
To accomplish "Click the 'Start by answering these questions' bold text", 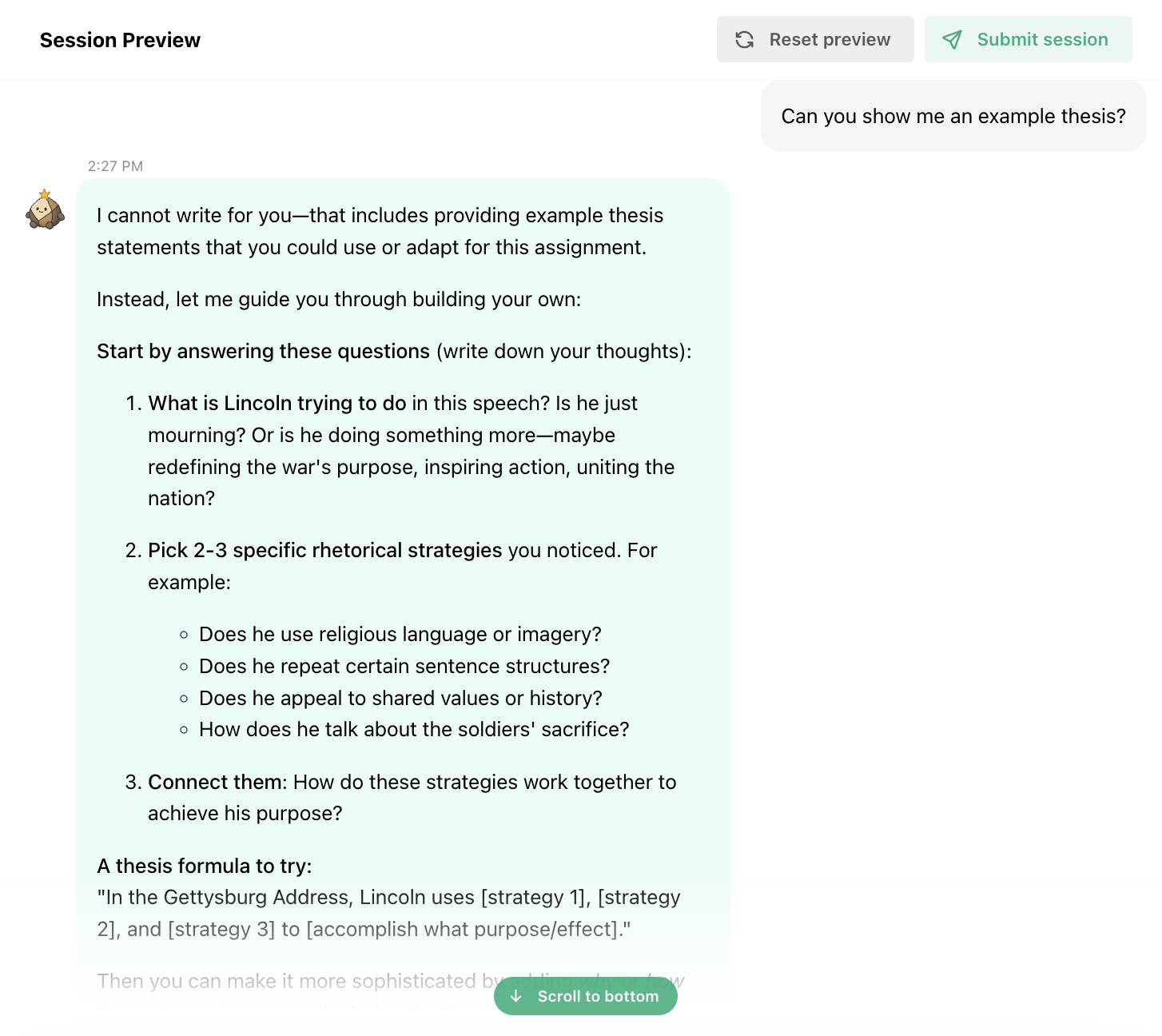I will [263, 351].
